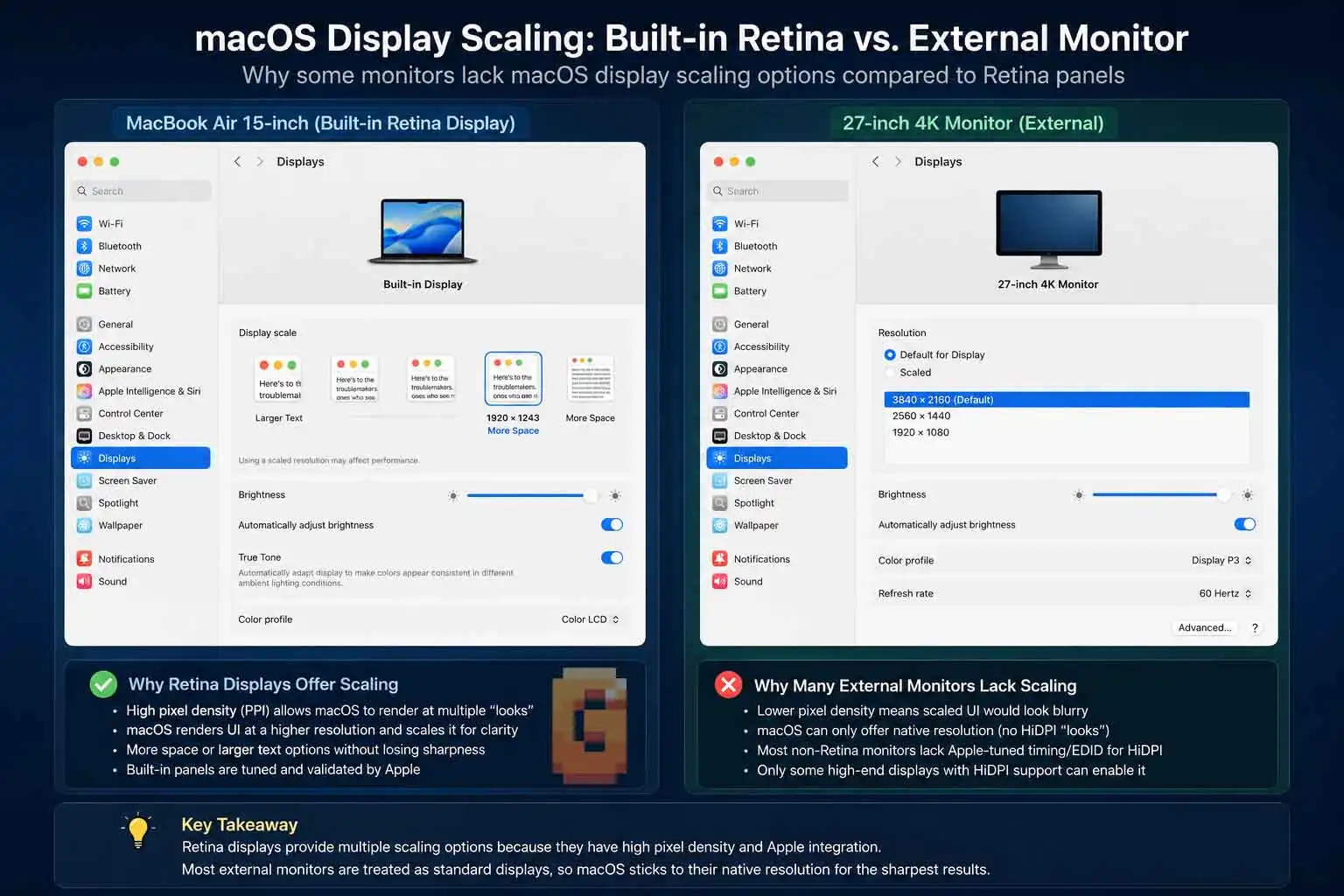Click the 27-inch 4K Monitor image
1344x896 pixels.
point(1049,229)
